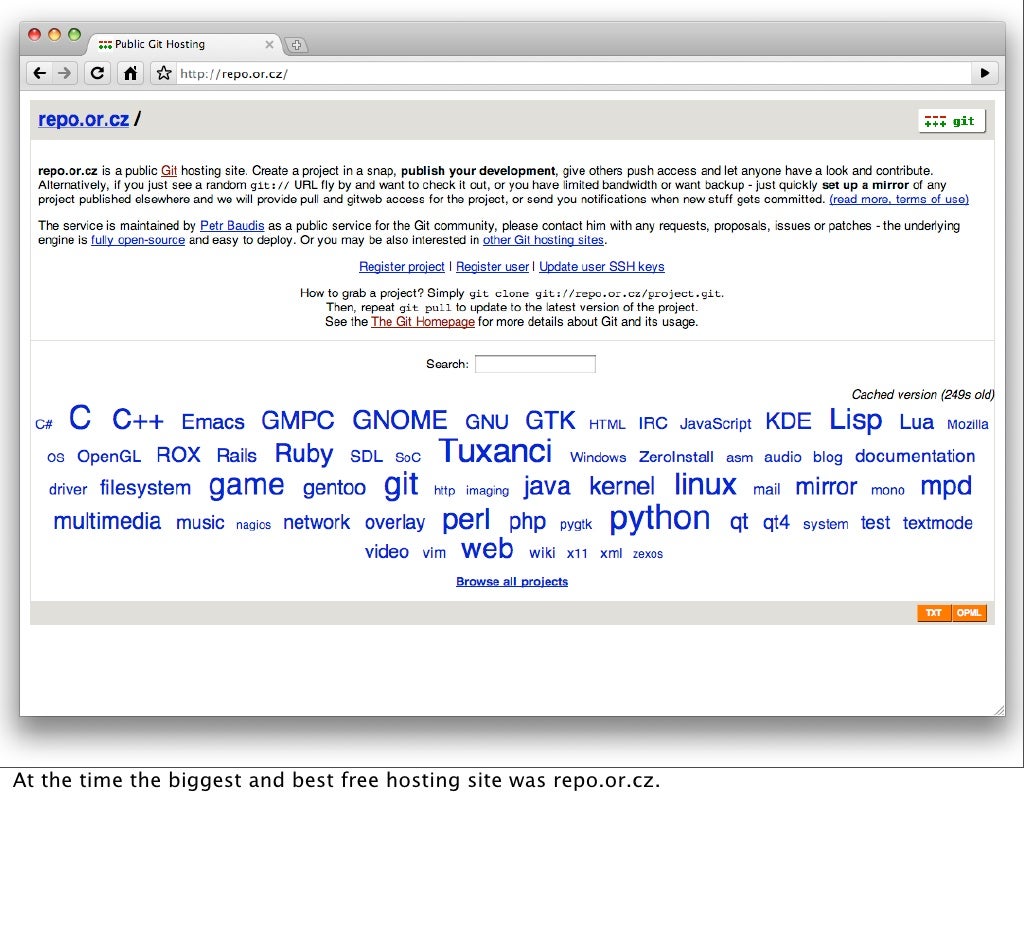Select the video tag

[x=387, y=552]
